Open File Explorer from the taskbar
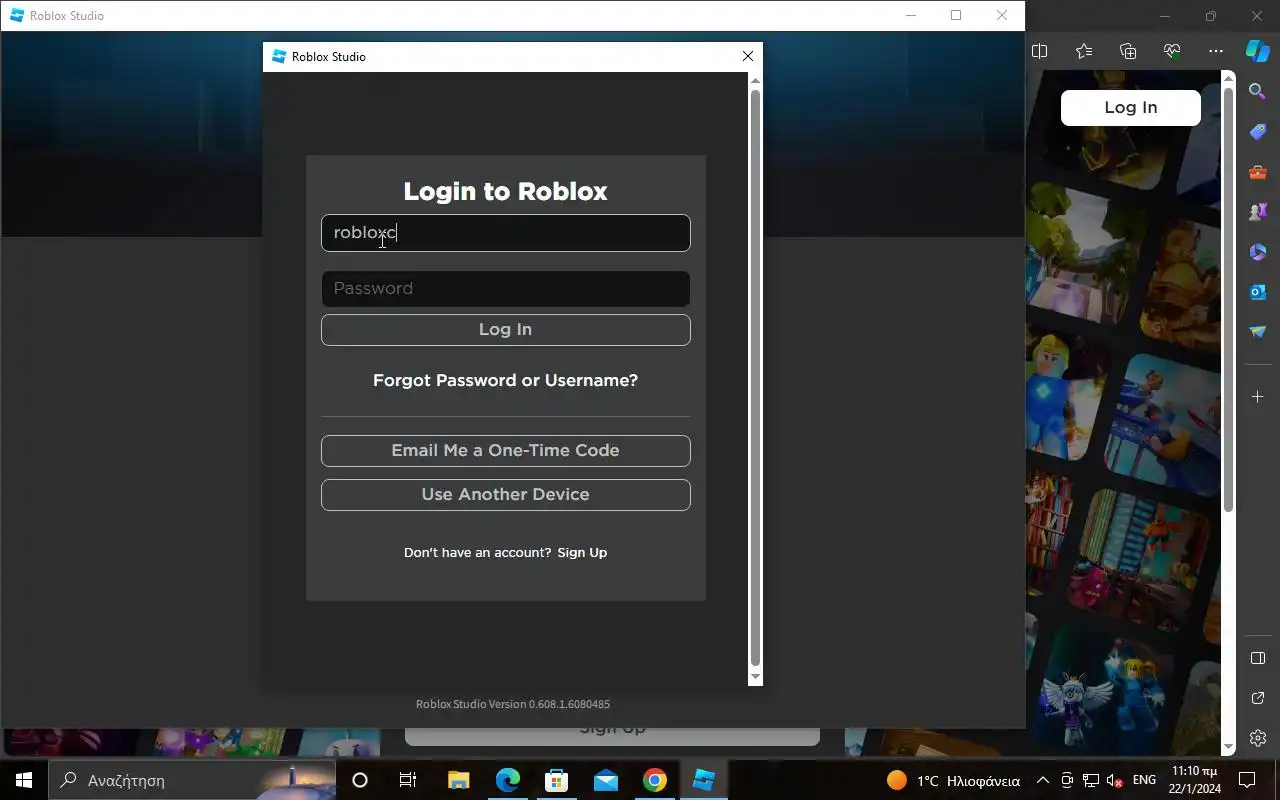 [458, 780]
